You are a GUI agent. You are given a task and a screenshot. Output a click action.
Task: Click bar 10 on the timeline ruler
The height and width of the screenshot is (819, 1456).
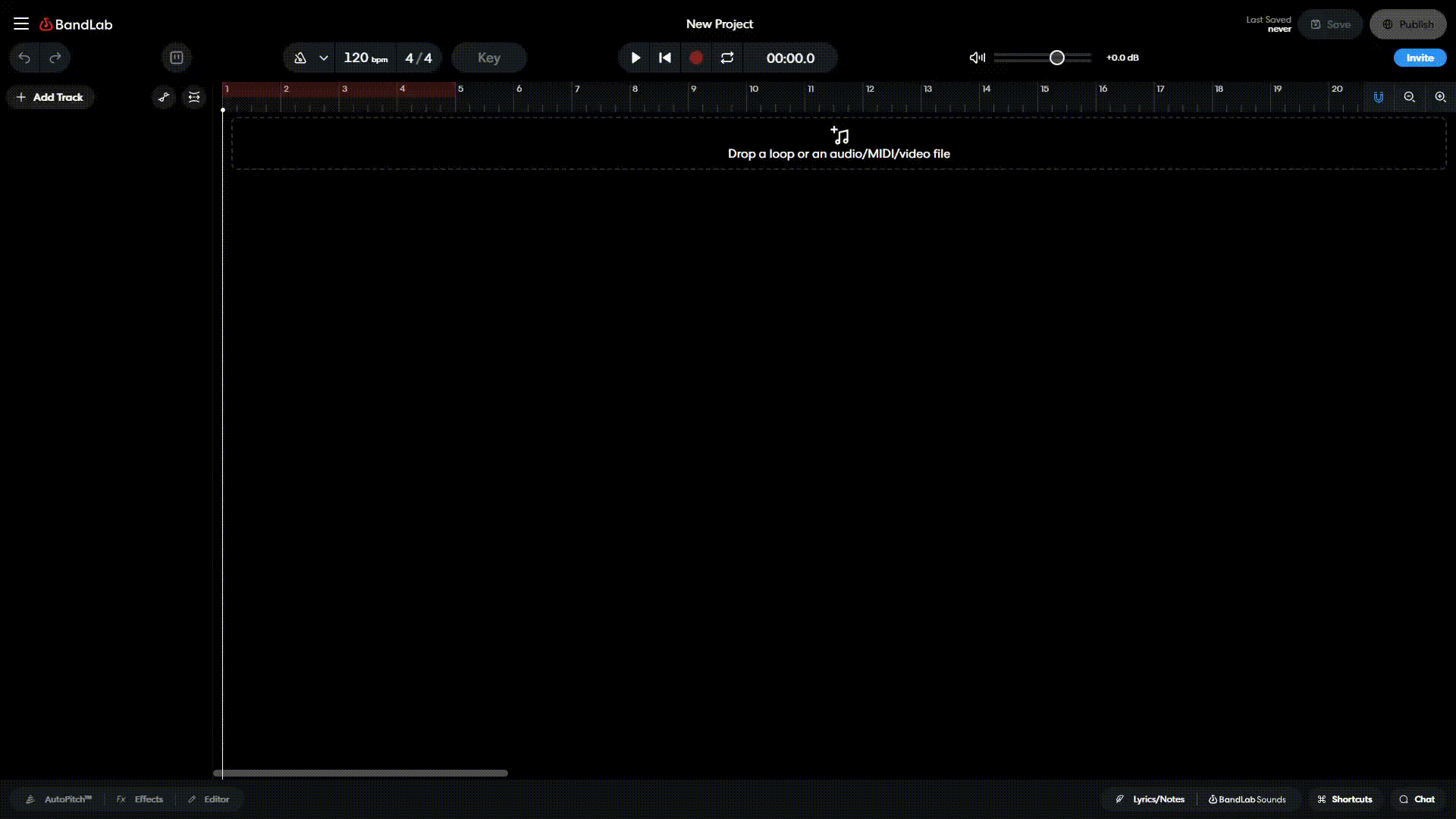(x=754, y=89)
